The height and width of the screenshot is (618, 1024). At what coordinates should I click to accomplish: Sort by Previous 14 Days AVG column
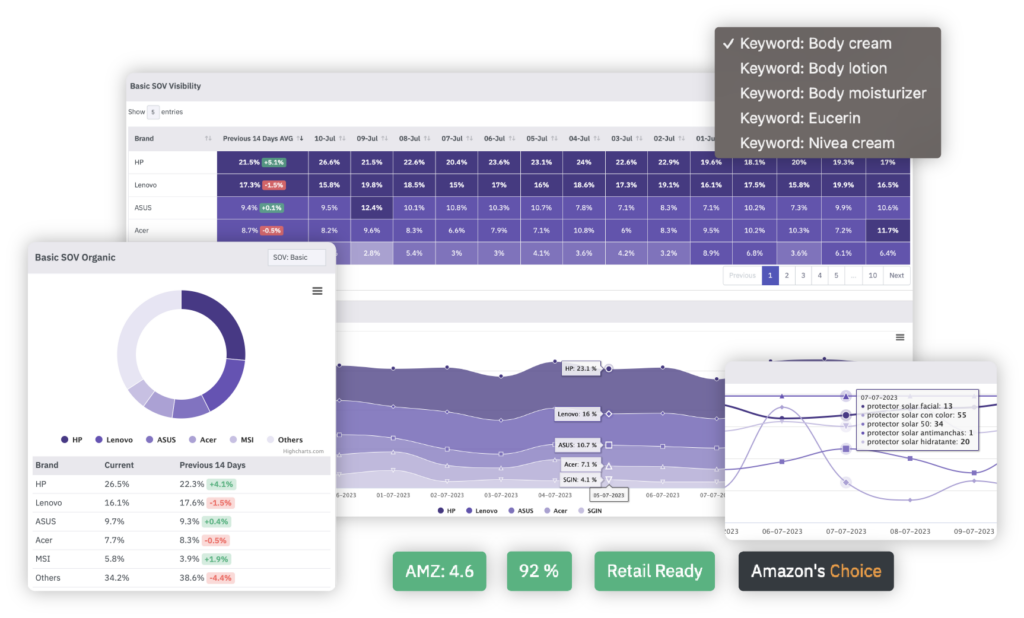tap(300, 138)
